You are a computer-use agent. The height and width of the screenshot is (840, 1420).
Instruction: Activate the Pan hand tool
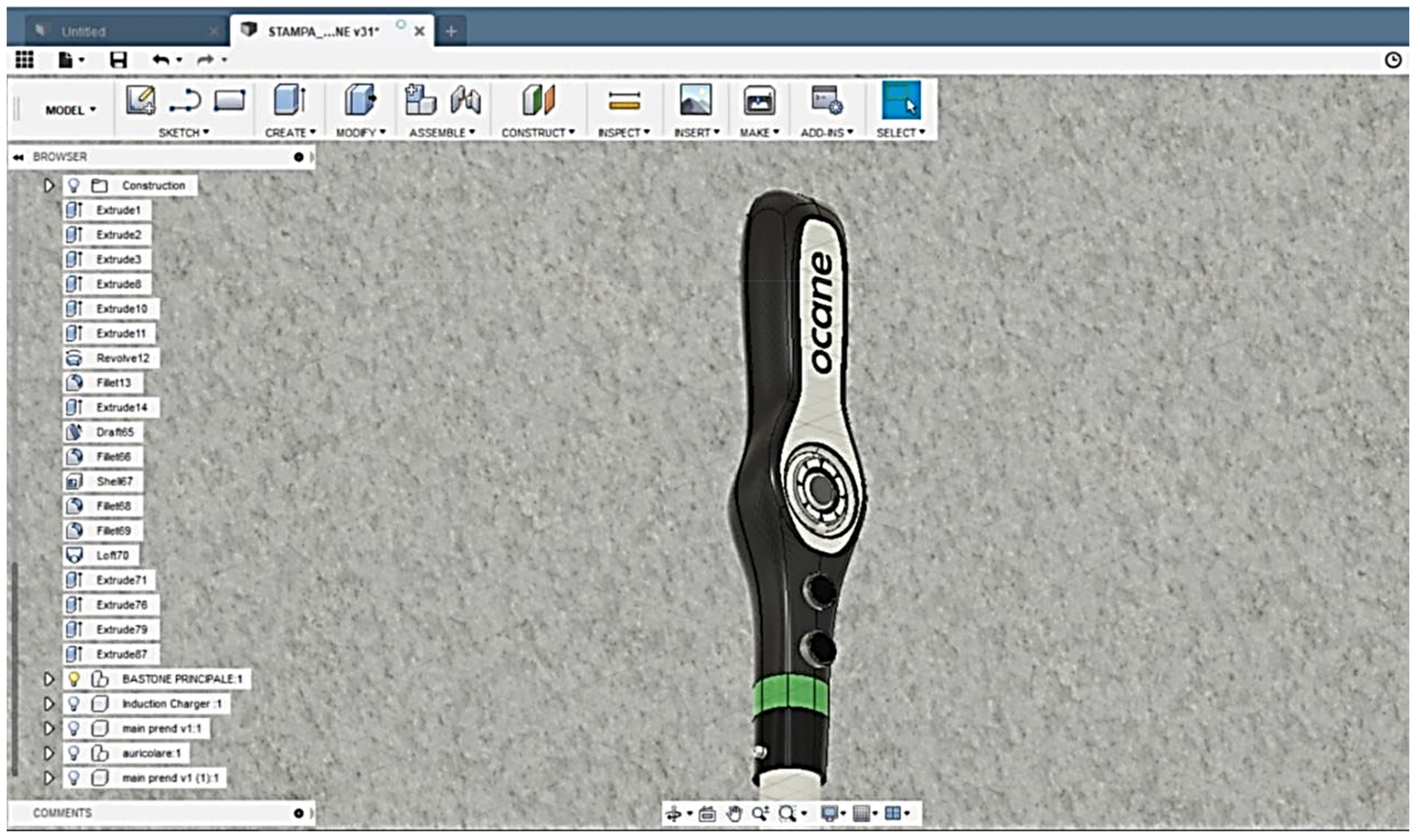click(x=734, y=814)
